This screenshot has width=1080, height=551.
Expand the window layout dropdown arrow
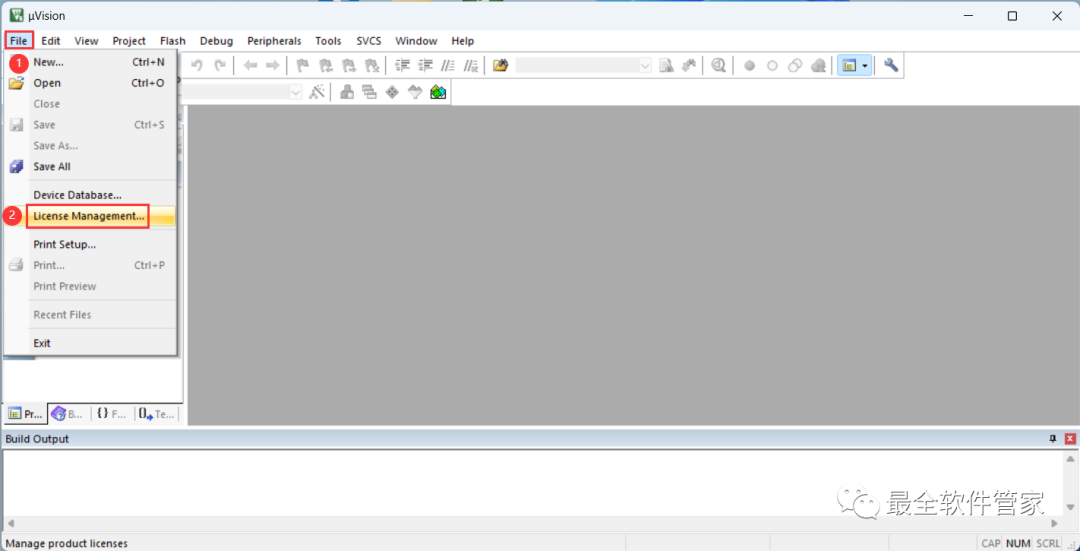[864, 65]
